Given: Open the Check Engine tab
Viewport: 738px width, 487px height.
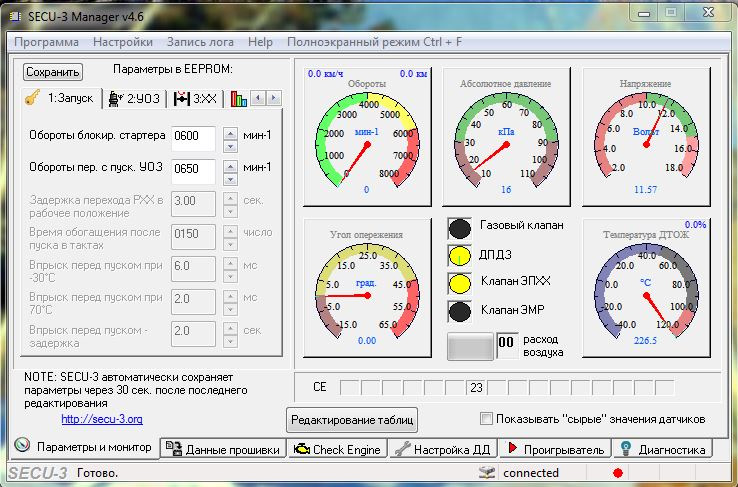Looking at the screenshot, I should (x=337, y=449).
